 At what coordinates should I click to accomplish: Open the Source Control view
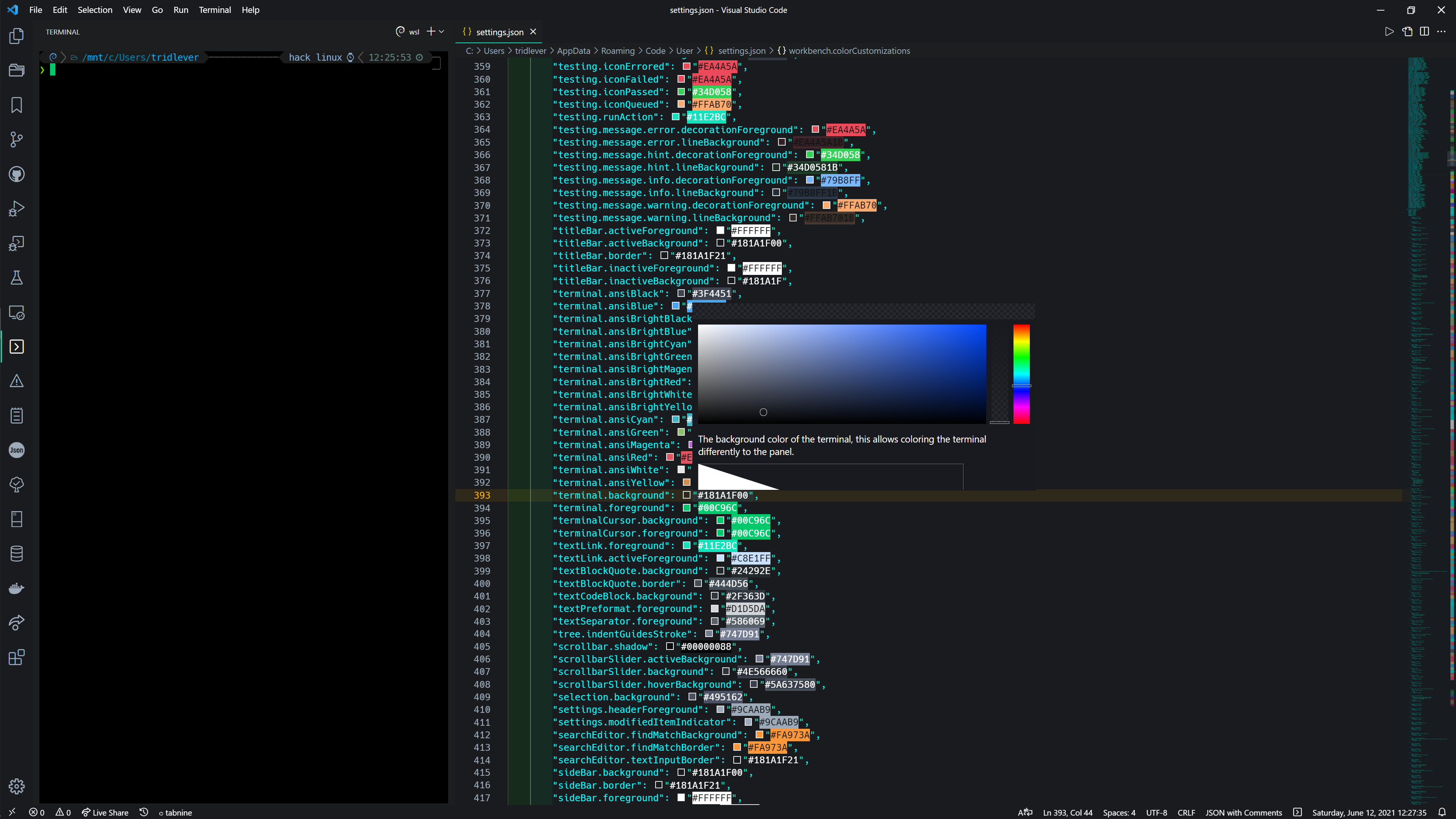point(16,139)
